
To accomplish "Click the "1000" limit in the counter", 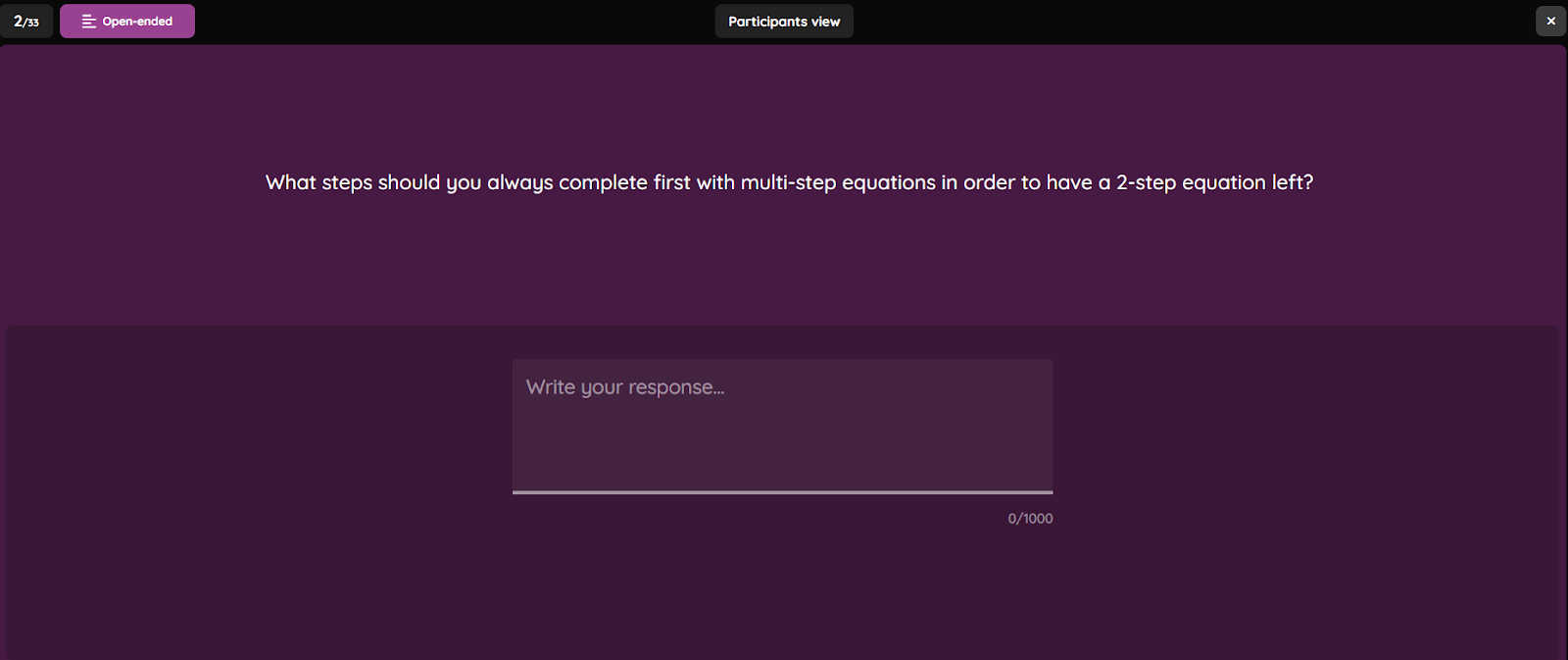I will pos(1038,519).
